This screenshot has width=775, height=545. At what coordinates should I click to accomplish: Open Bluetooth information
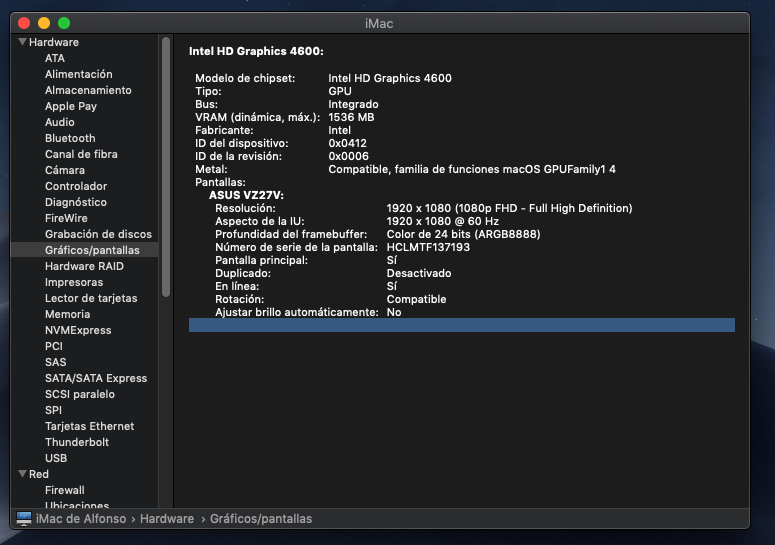[x=70, y=138]
